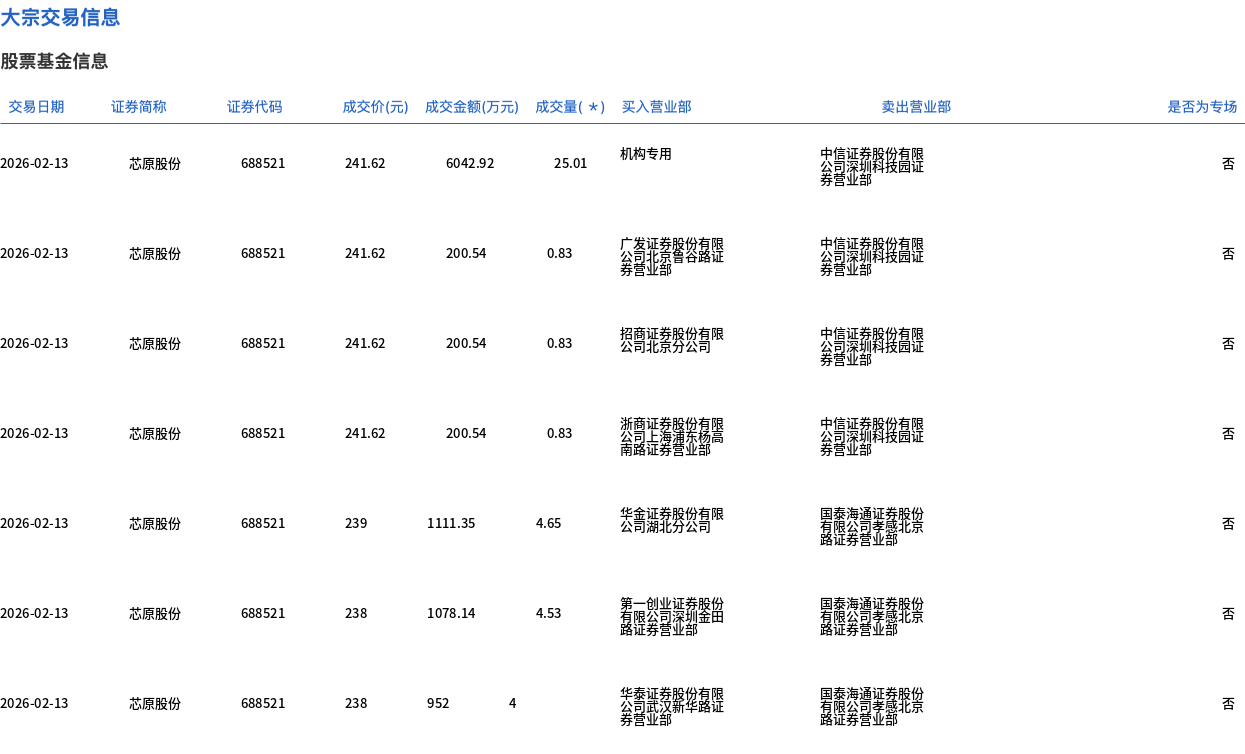The image size is (1245, 754).
Task: Click 国泰海通 seller in the 第一创业 row
Action: [872, 617]
